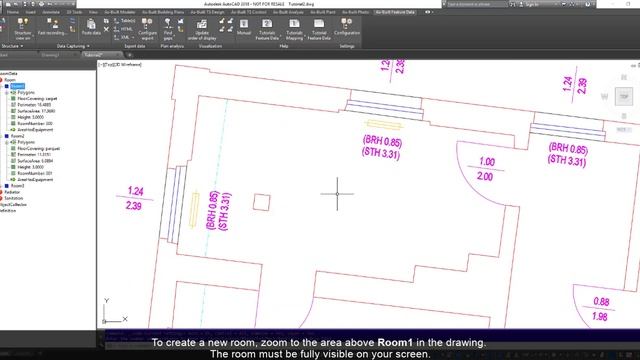Add a new drawing tab with plus
This screenshot has height=360, width=640.
click(x=130, y=55)
